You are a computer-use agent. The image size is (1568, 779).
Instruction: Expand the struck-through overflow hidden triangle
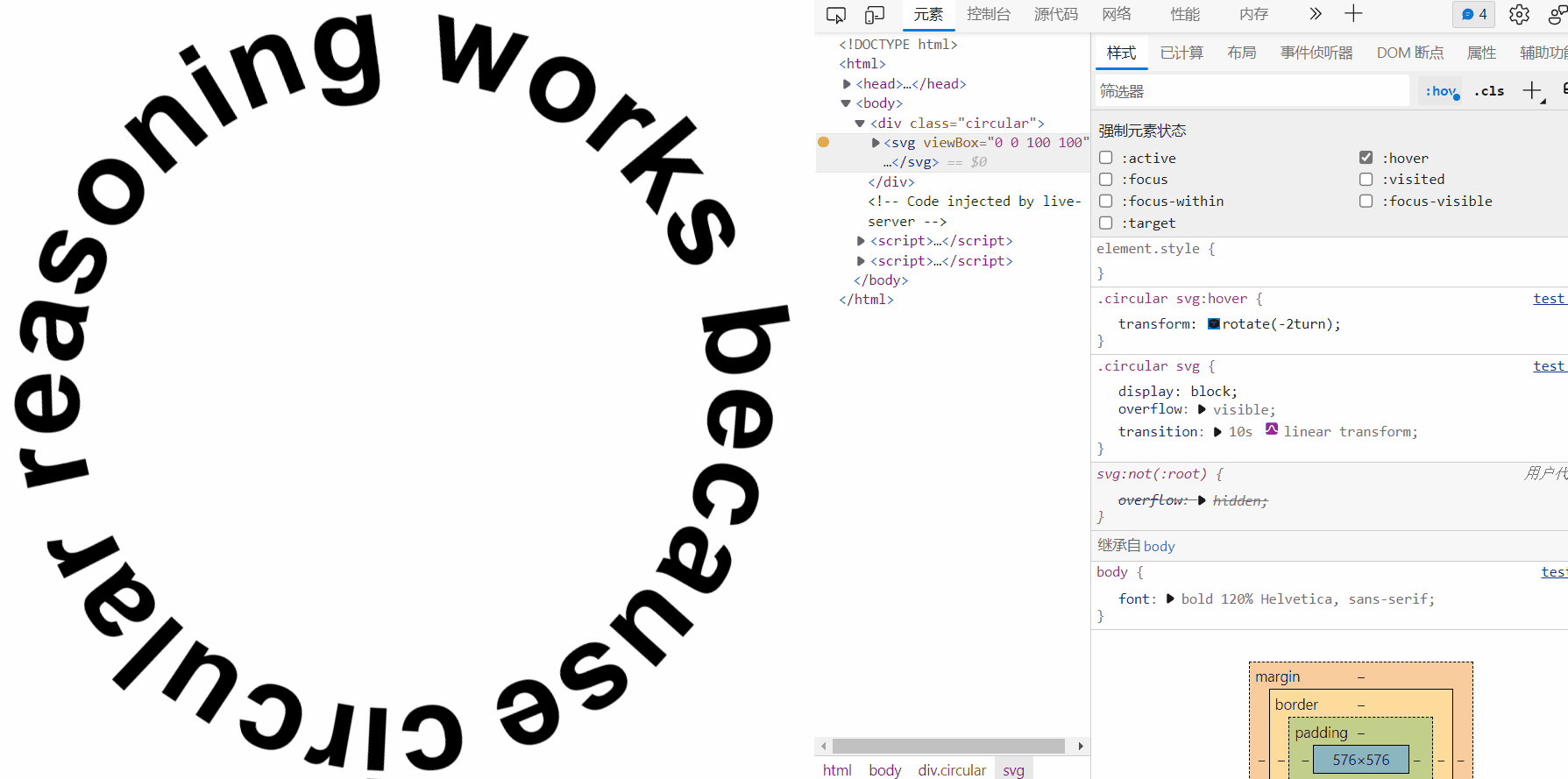point(1202,499)
